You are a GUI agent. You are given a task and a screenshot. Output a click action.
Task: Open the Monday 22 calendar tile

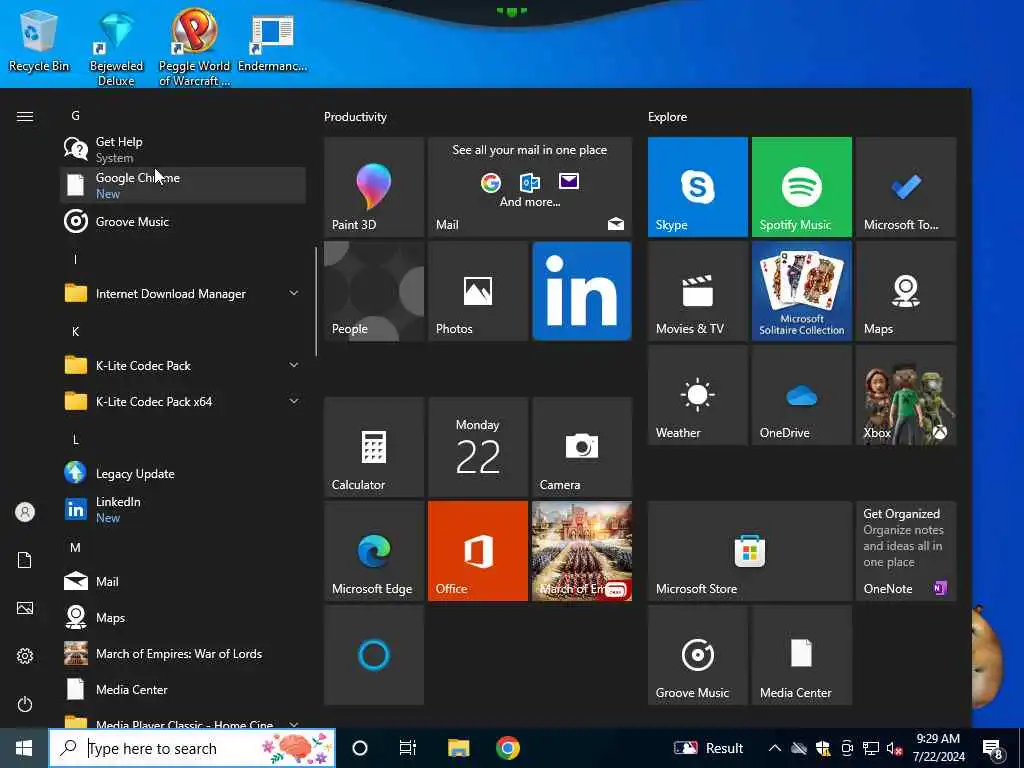pos(477,447)
